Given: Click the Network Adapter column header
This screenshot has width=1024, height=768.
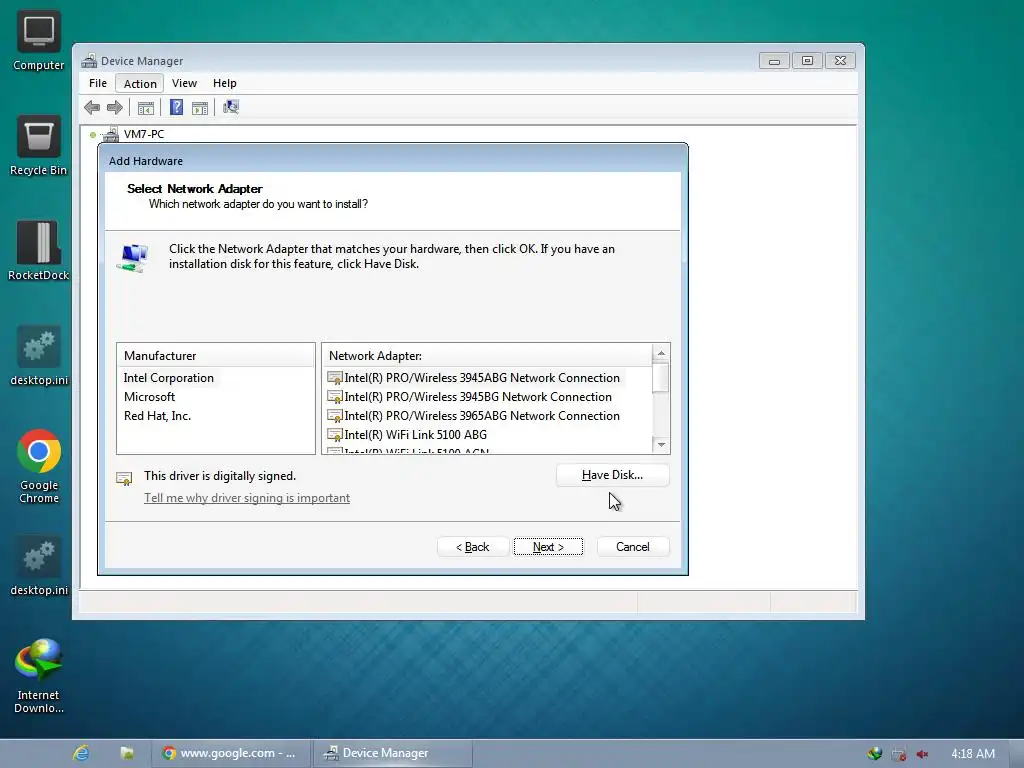Looking at the screenshot, I should coord(487,355).
